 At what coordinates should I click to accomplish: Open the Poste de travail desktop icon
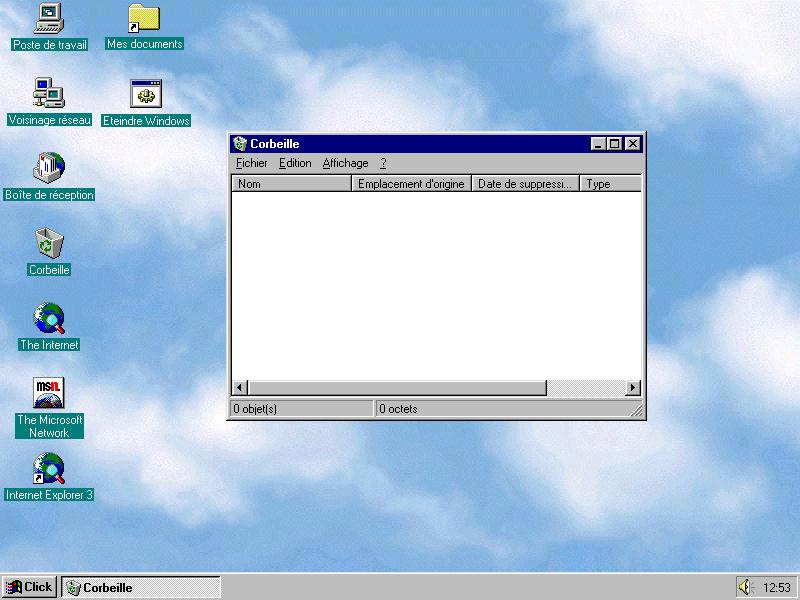click(x=49, y=19)
